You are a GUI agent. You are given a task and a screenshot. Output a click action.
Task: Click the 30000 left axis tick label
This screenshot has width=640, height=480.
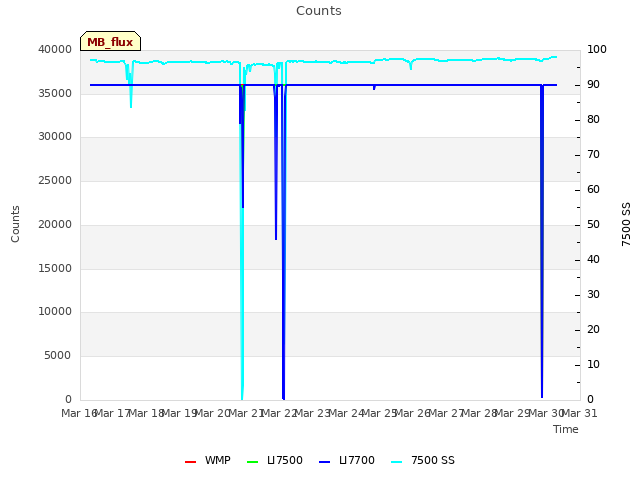click(55, 136)
